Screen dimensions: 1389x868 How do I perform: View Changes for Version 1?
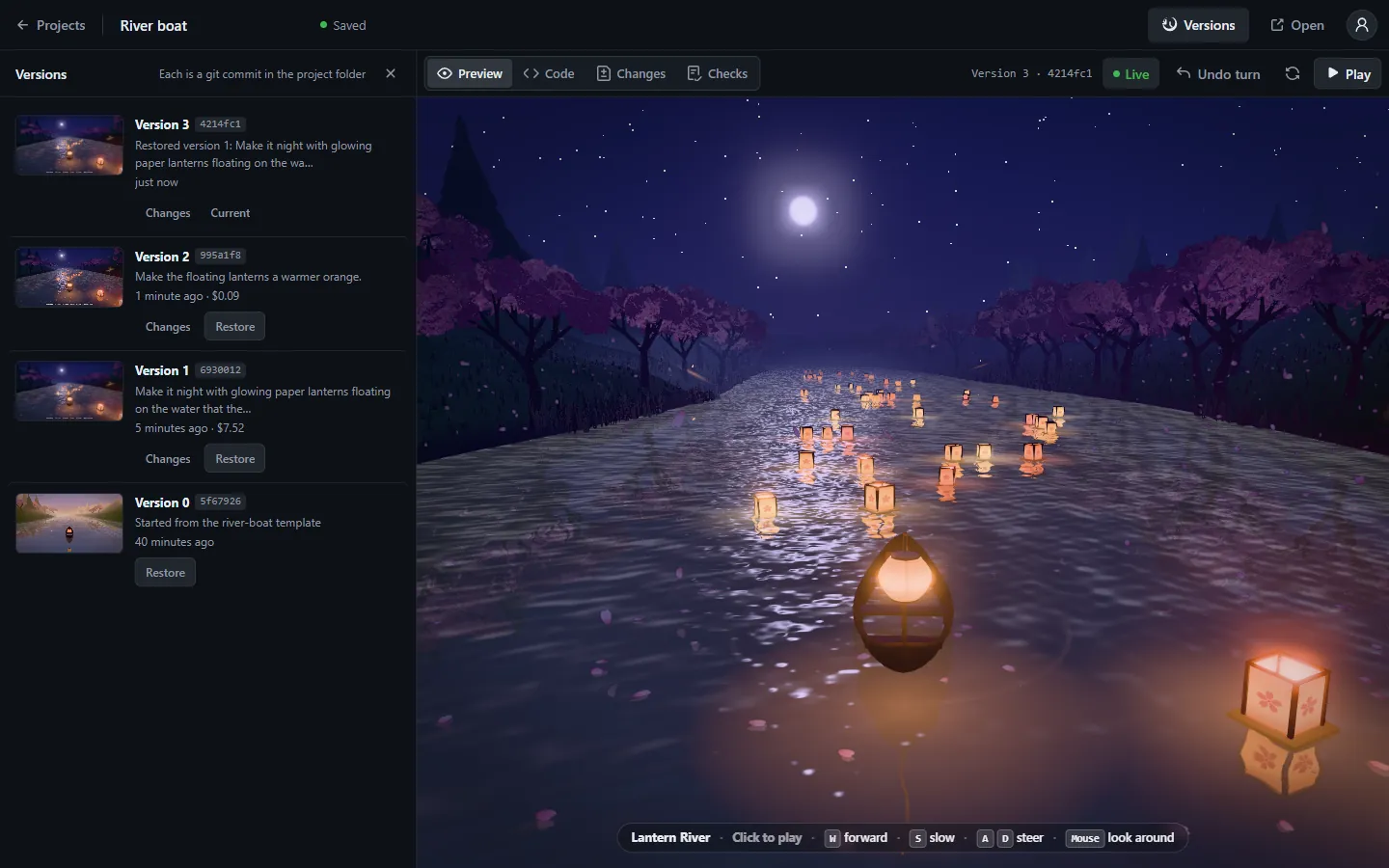coord(168,459)
